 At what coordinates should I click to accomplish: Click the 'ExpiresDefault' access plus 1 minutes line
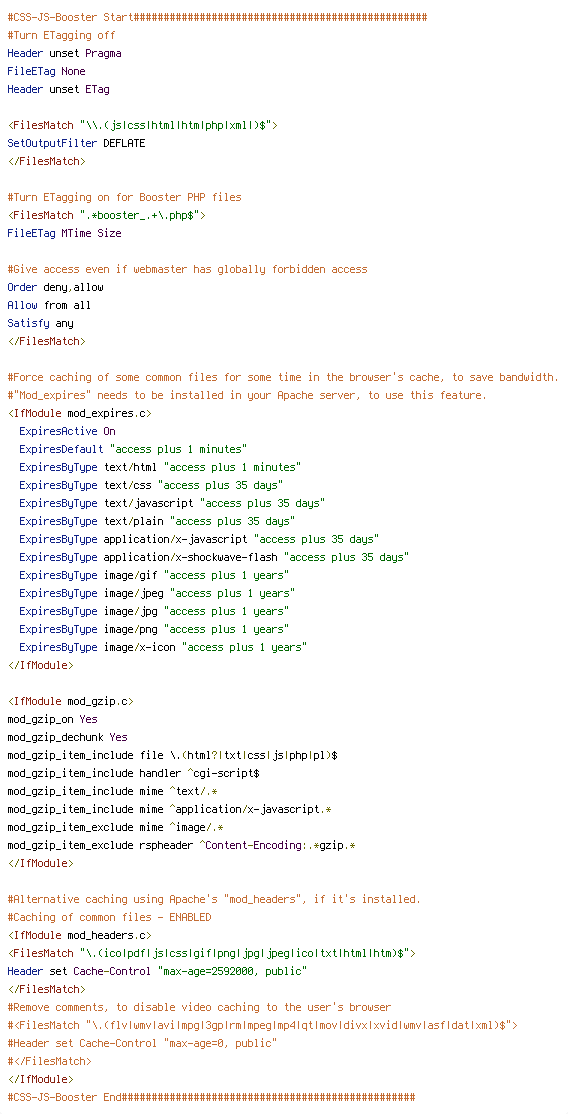click(133, 449)
